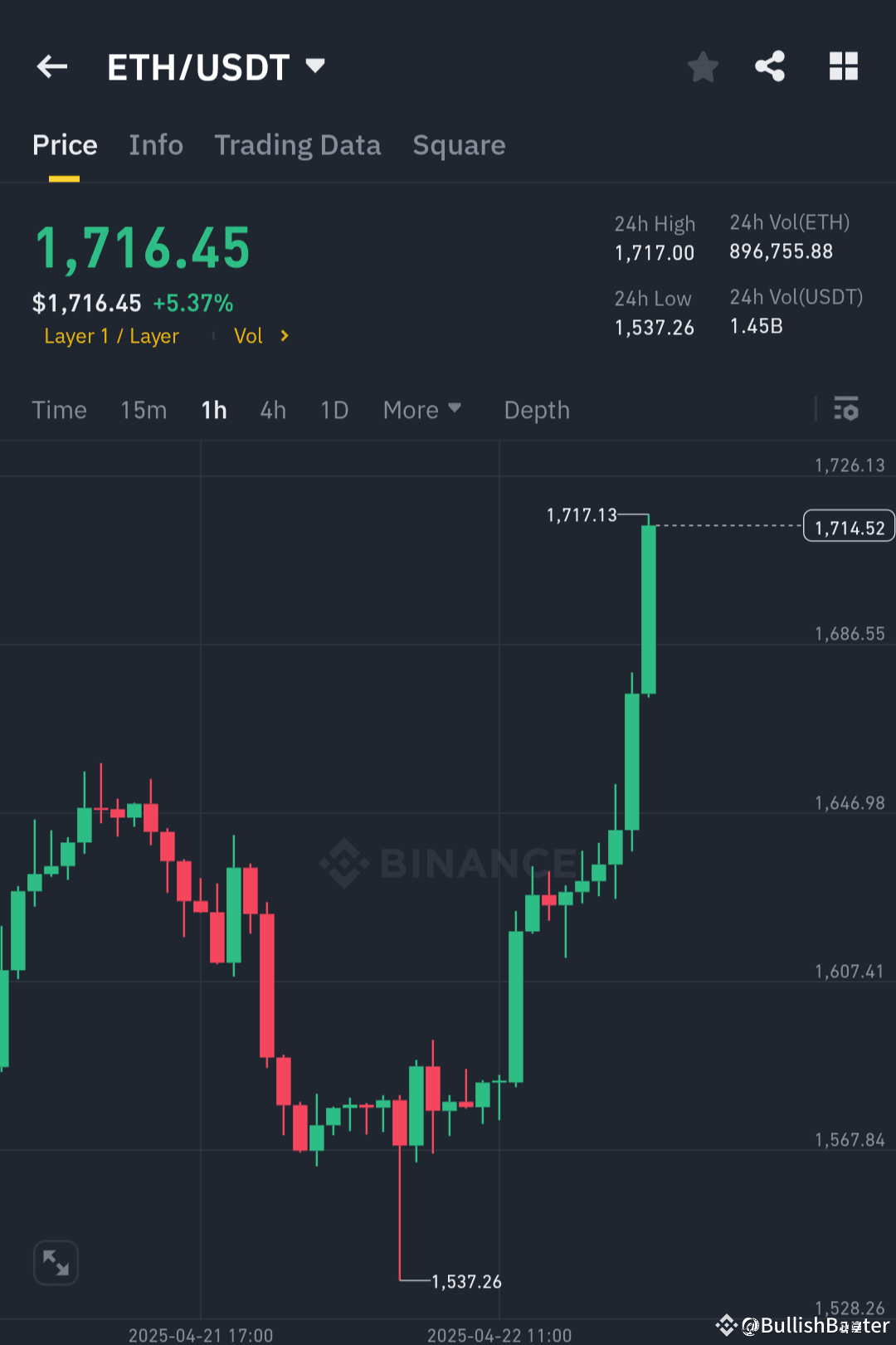
Task: Expand the chart using the fullscreen icon
Action: click(x=56, y=1262)
